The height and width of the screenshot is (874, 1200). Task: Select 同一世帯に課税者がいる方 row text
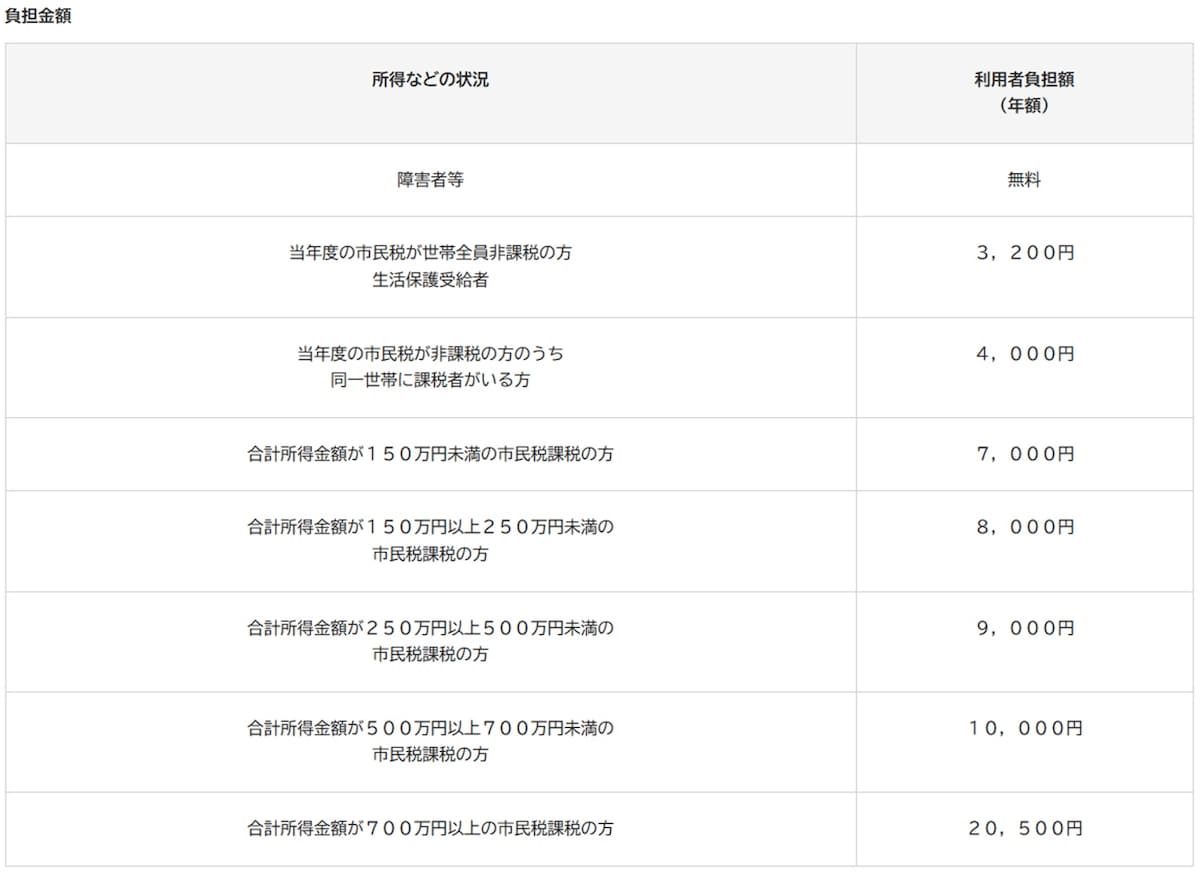[x=430, y=381]
